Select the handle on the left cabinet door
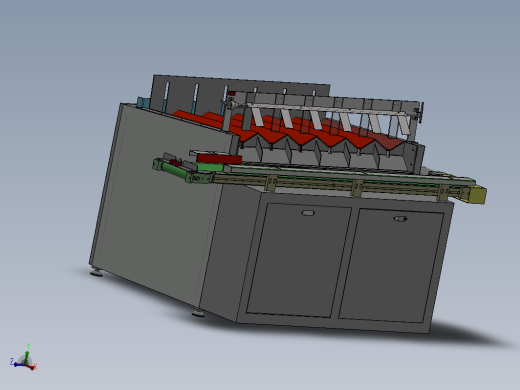The image size is (520, 390). tap(308, 213)
